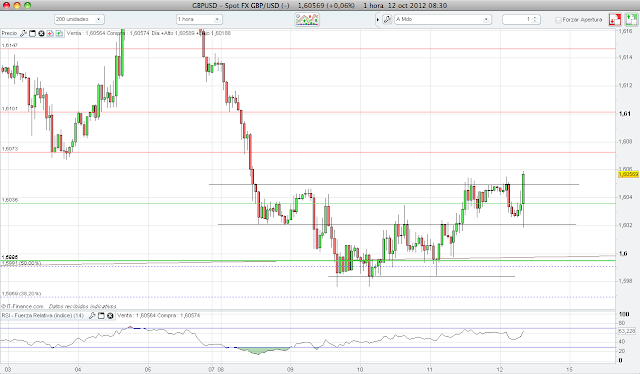Click the date label 09 on the time axis
The image size is (640, 374).
pyautogui.click(x=290, y=370)
